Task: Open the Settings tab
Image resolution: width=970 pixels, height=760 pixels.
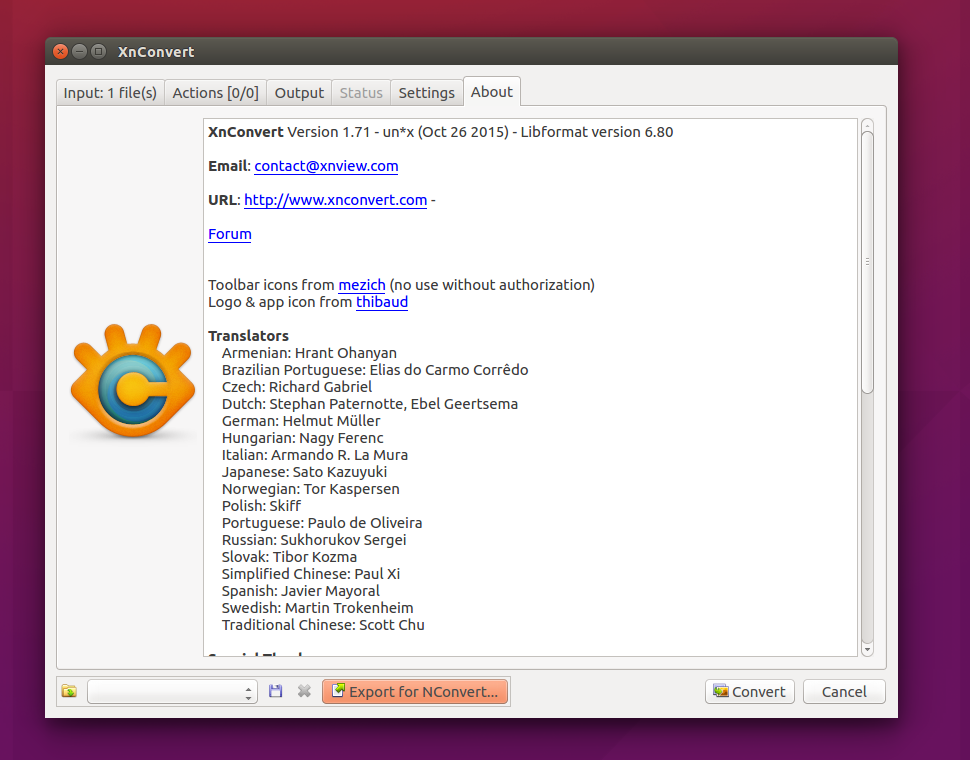Action: pos(426,93)
